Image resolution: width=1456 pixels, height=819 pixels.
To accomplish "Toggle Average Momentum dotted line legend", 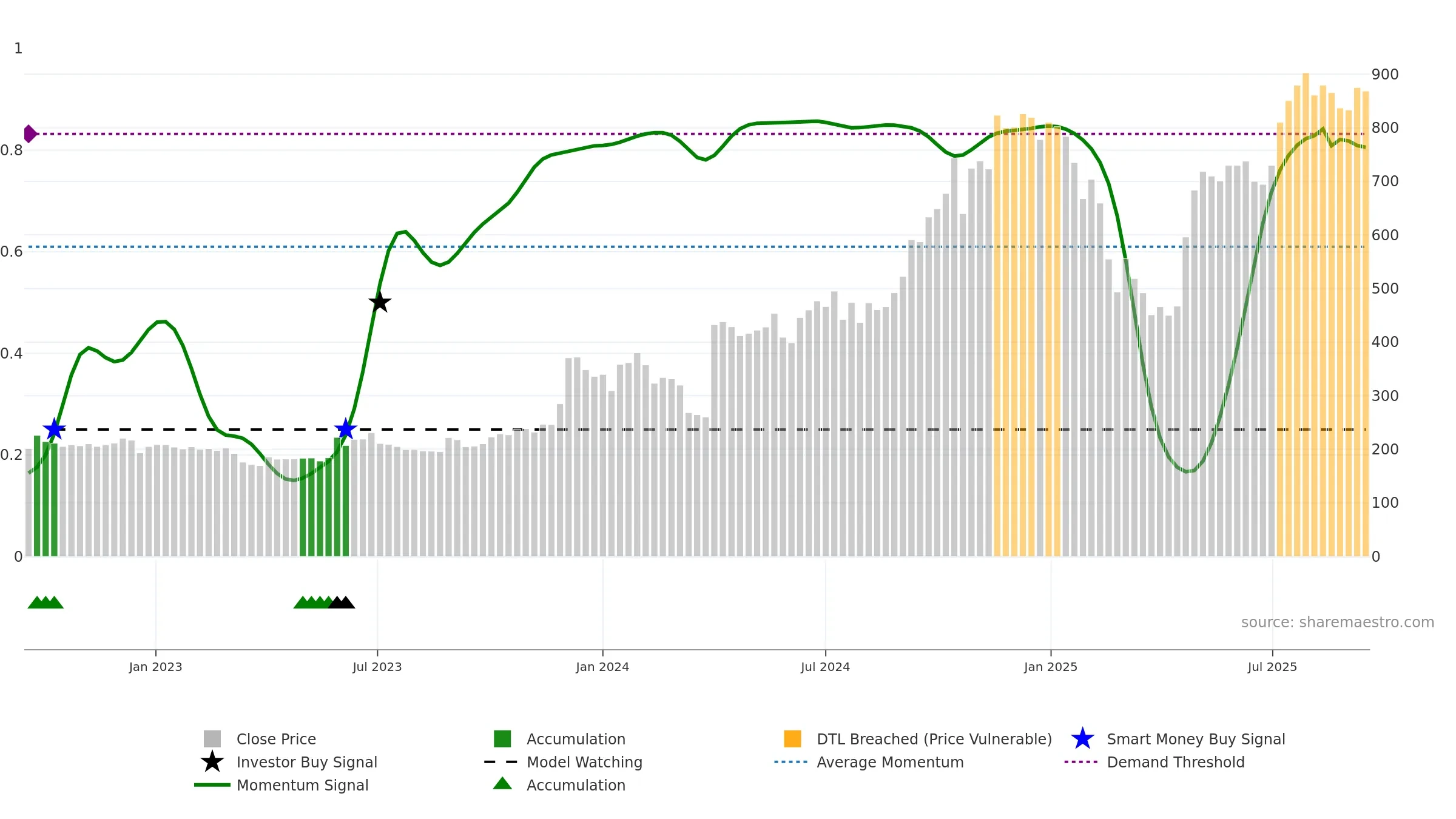I will coord(889,762).
